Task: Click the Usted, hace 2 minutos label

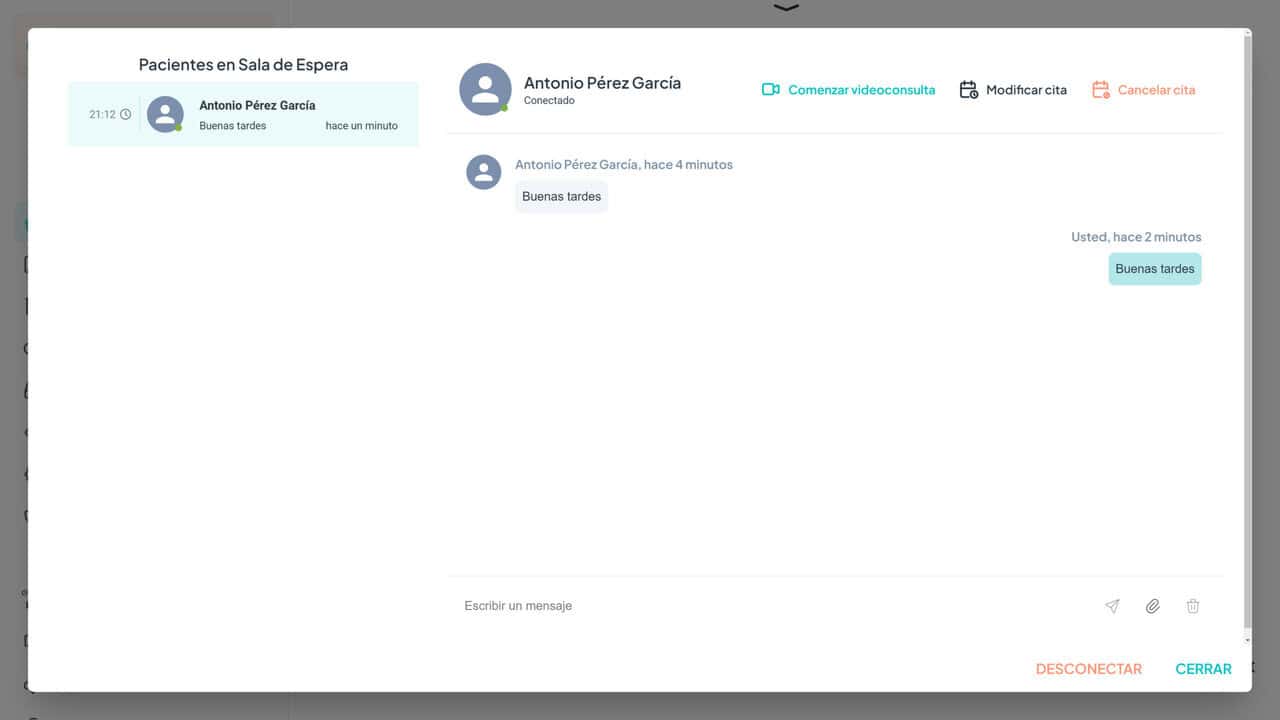Action: click(1136, 237)
